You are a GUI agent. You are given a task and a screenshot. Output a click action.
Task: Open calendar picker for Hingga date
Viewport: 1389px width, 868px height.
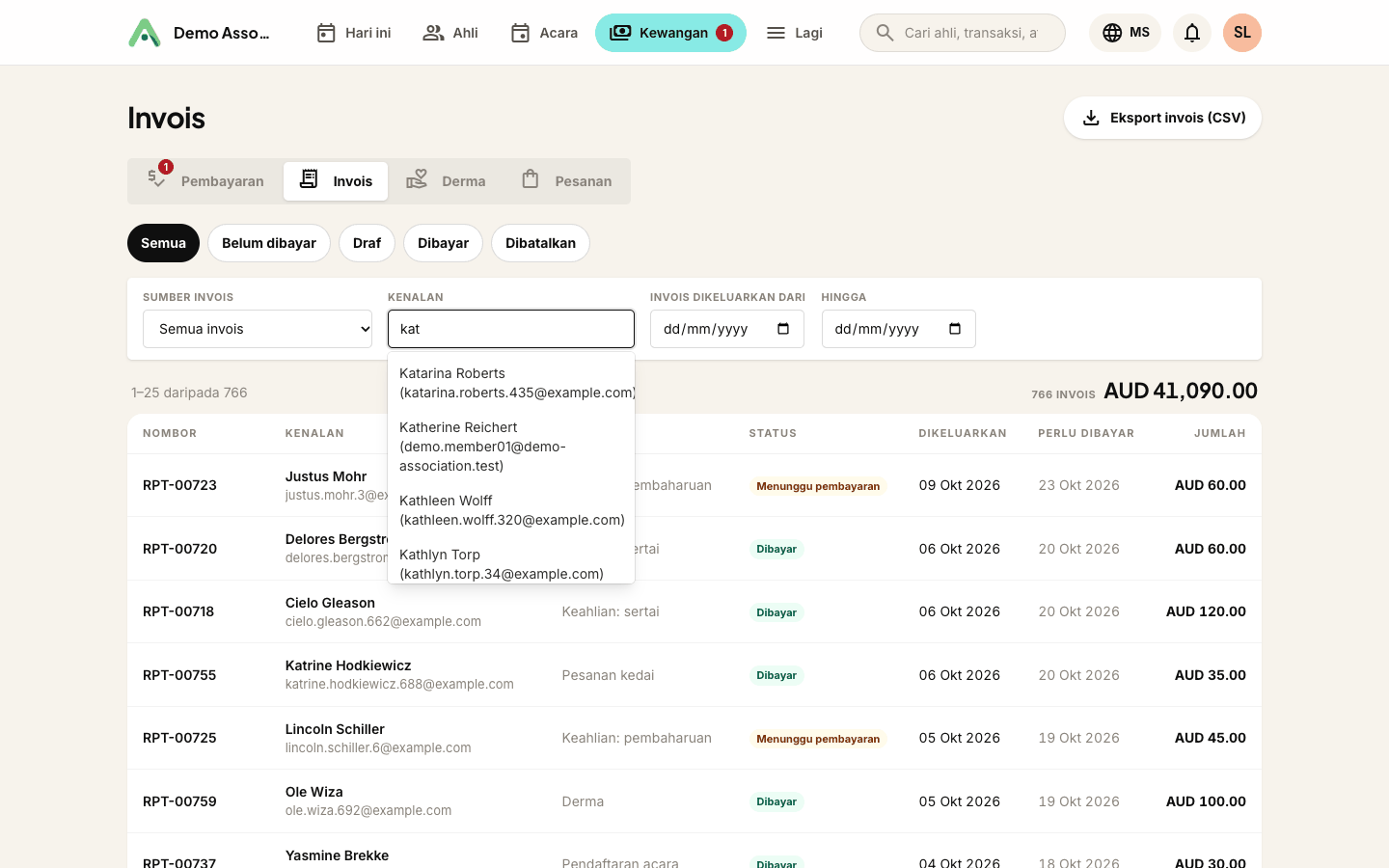coord(955,329)
